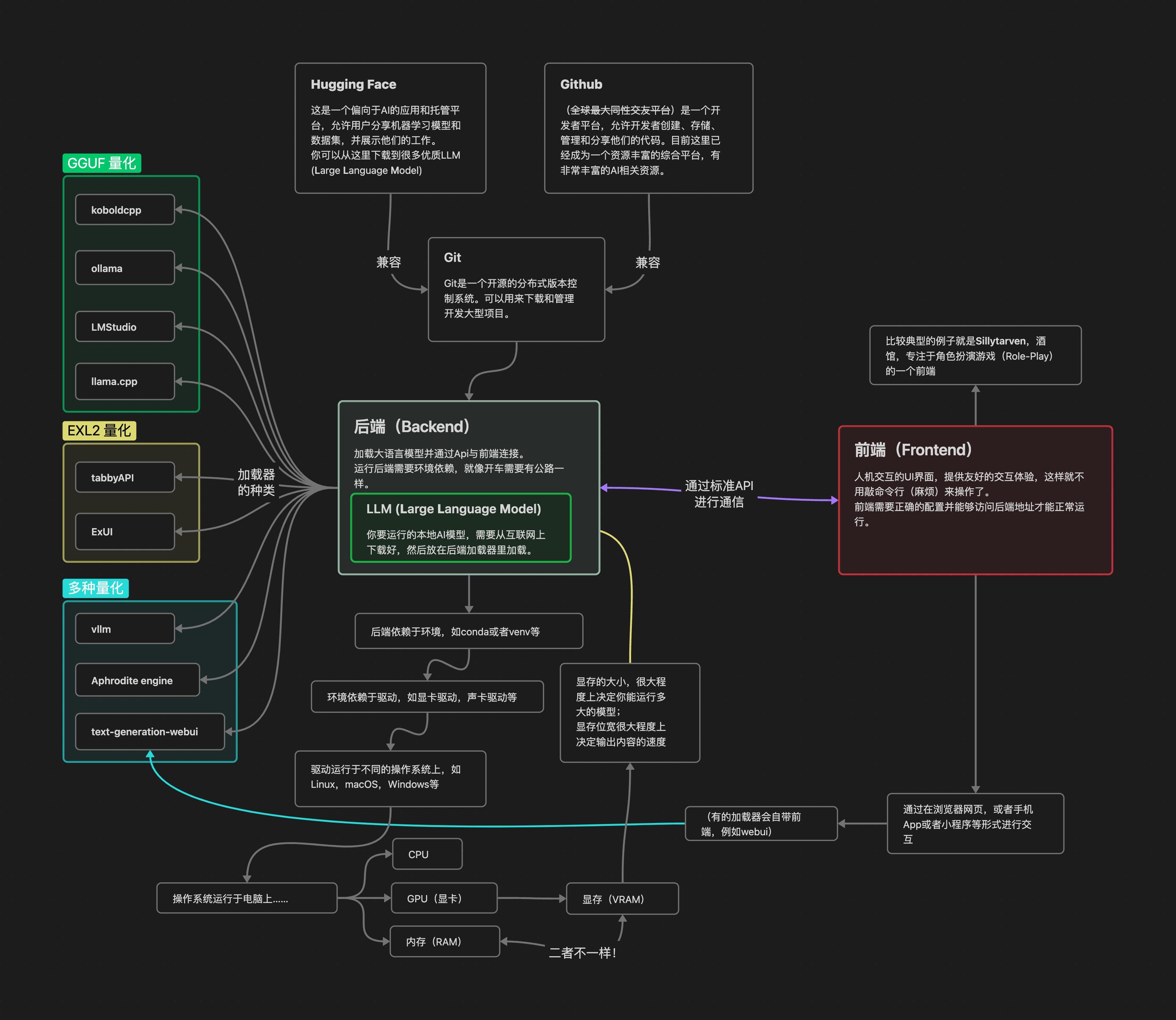Select the 后端依赖于环境 conda/venv node
Screen dimensions: 1176x1020
(x=469, y=631)
